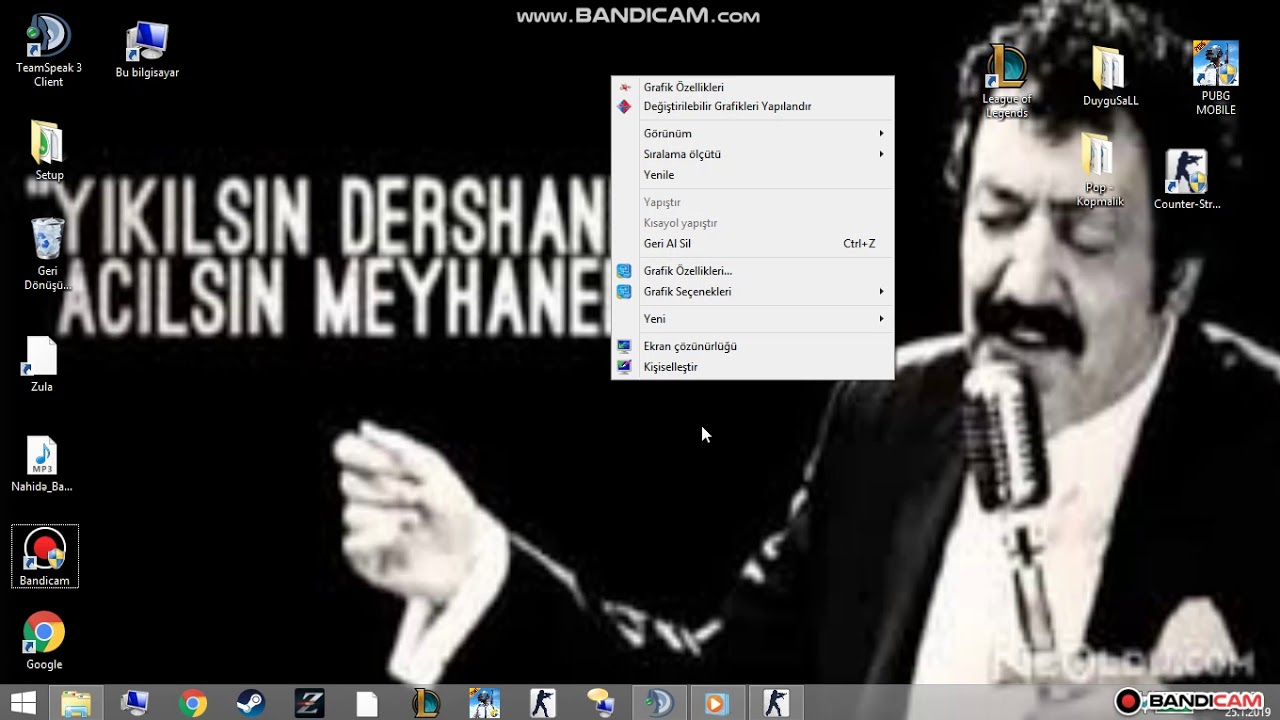Expand the Sıralama ölçütü submenu
Screen dimensions: 1280x720
[x=752, y=154]
